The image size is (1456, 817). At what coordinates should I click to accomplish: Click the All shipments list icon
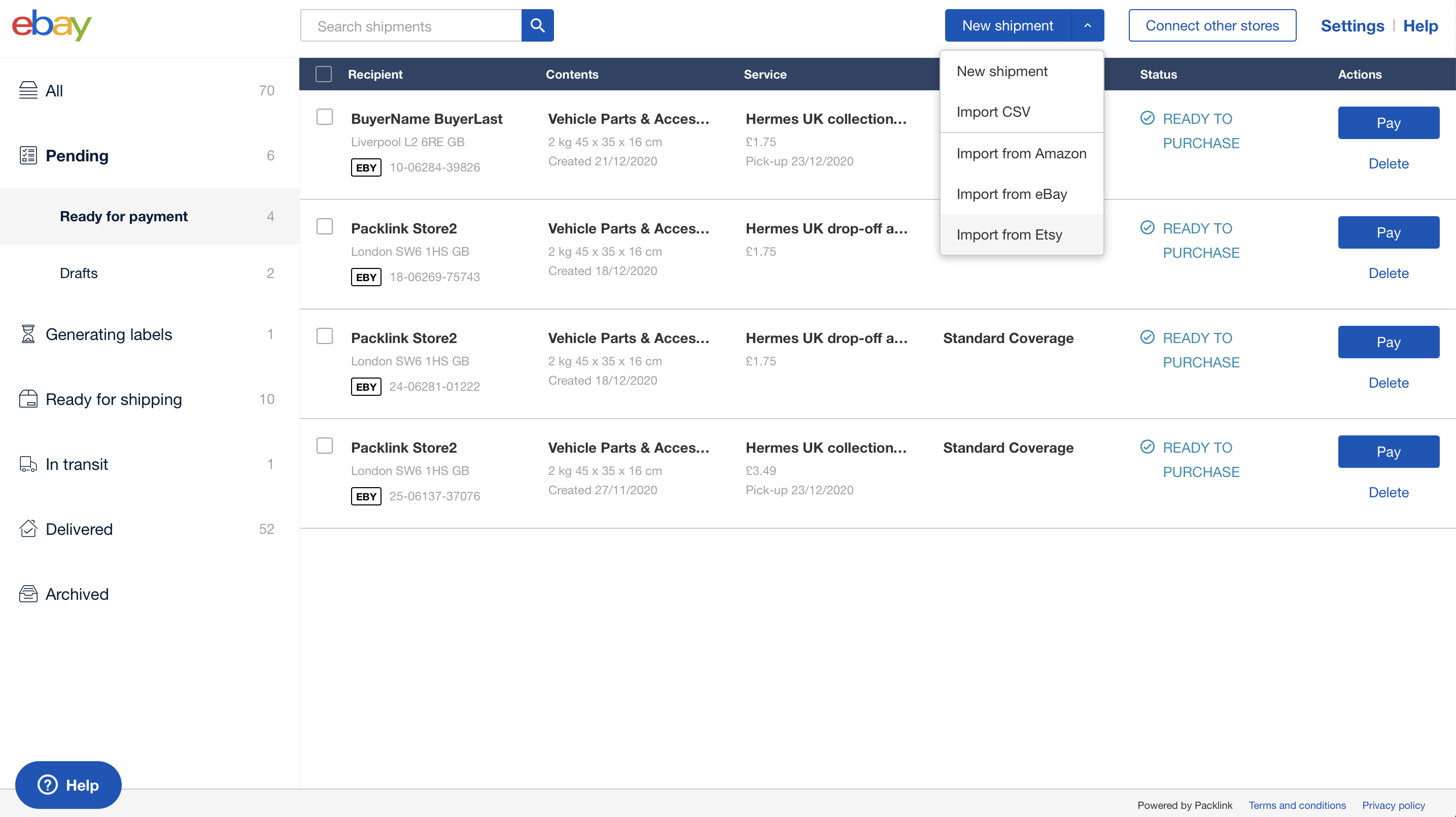[28, 90]
